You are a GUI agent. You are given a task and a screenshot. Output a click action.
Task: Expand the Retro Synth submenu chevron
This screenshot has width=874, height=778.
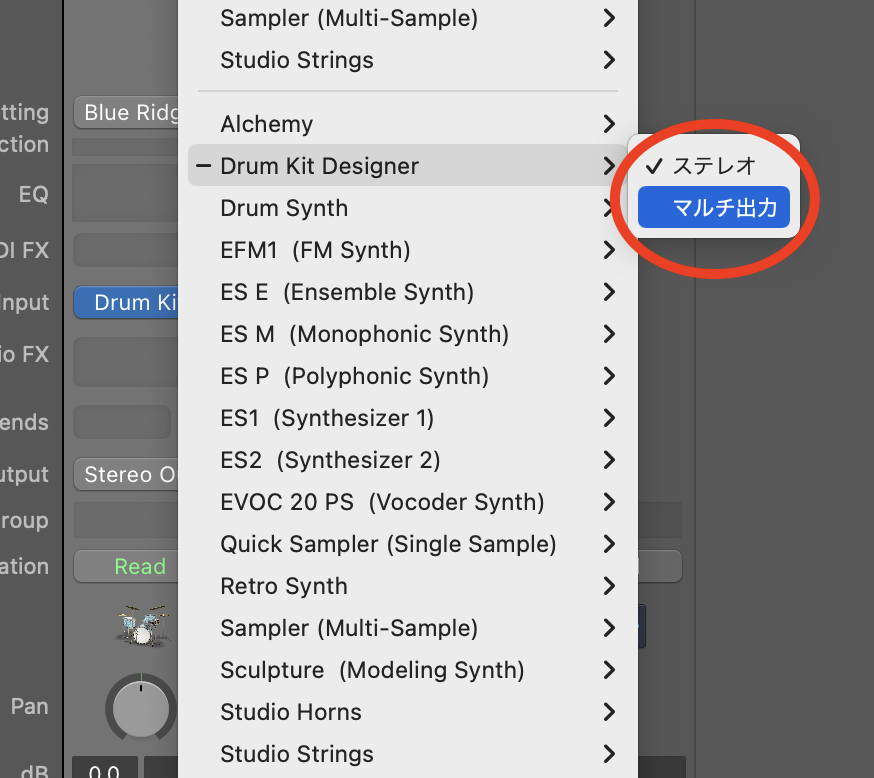pyautogui.click(x=609, y=586)
